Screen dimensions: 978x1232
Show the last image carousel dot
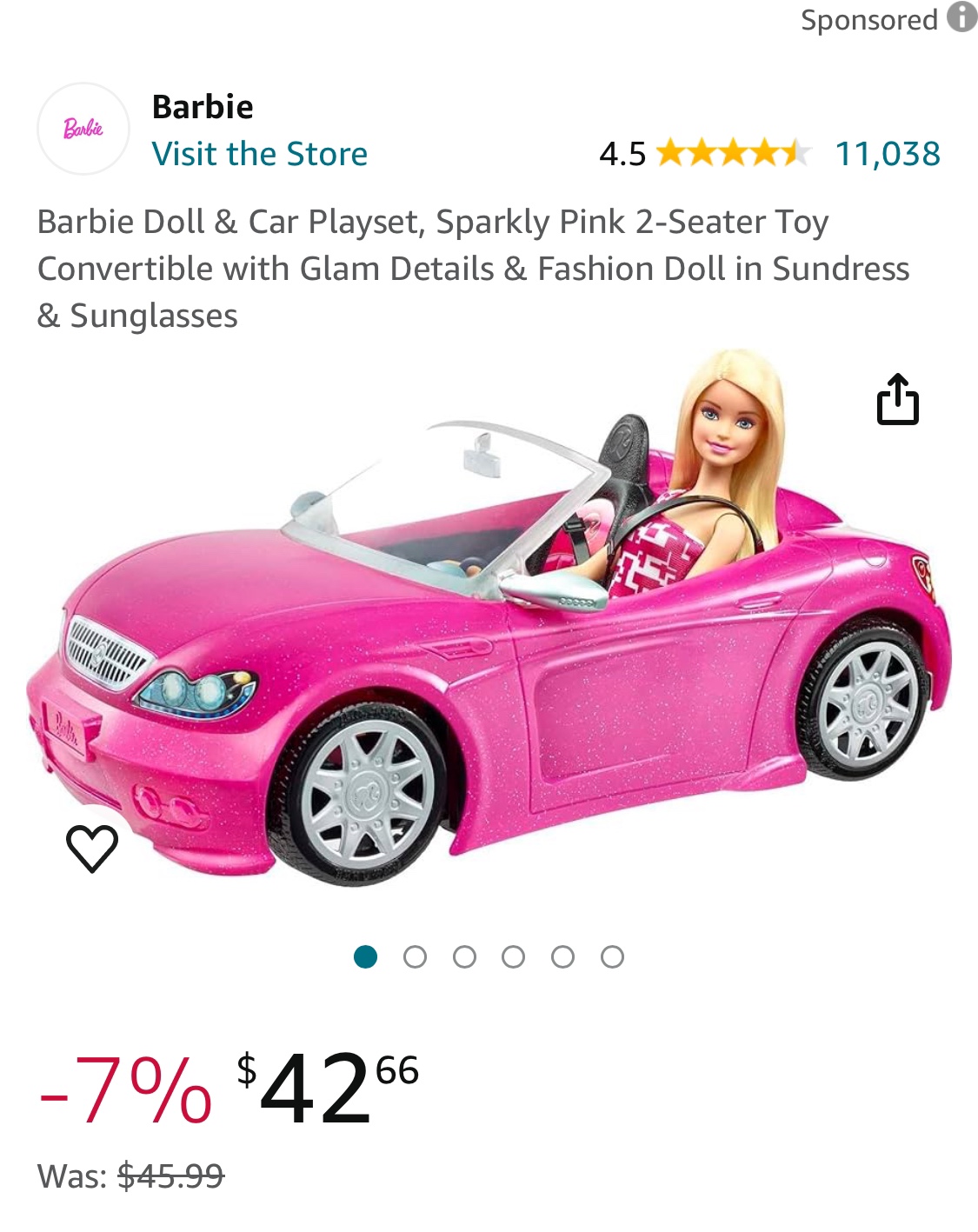point(613,957)
